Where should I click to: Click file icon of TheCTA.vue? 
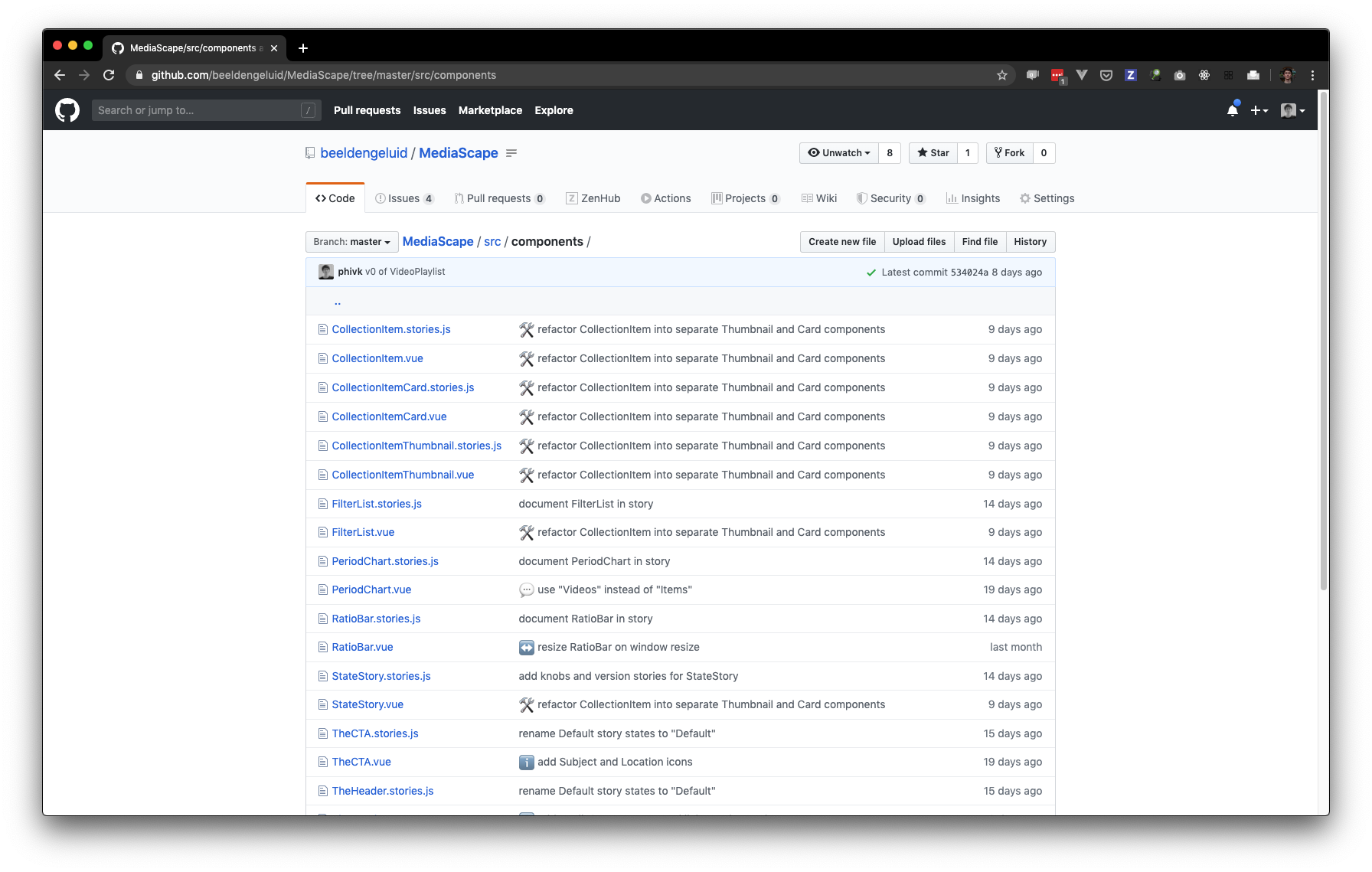pos(322,762)
